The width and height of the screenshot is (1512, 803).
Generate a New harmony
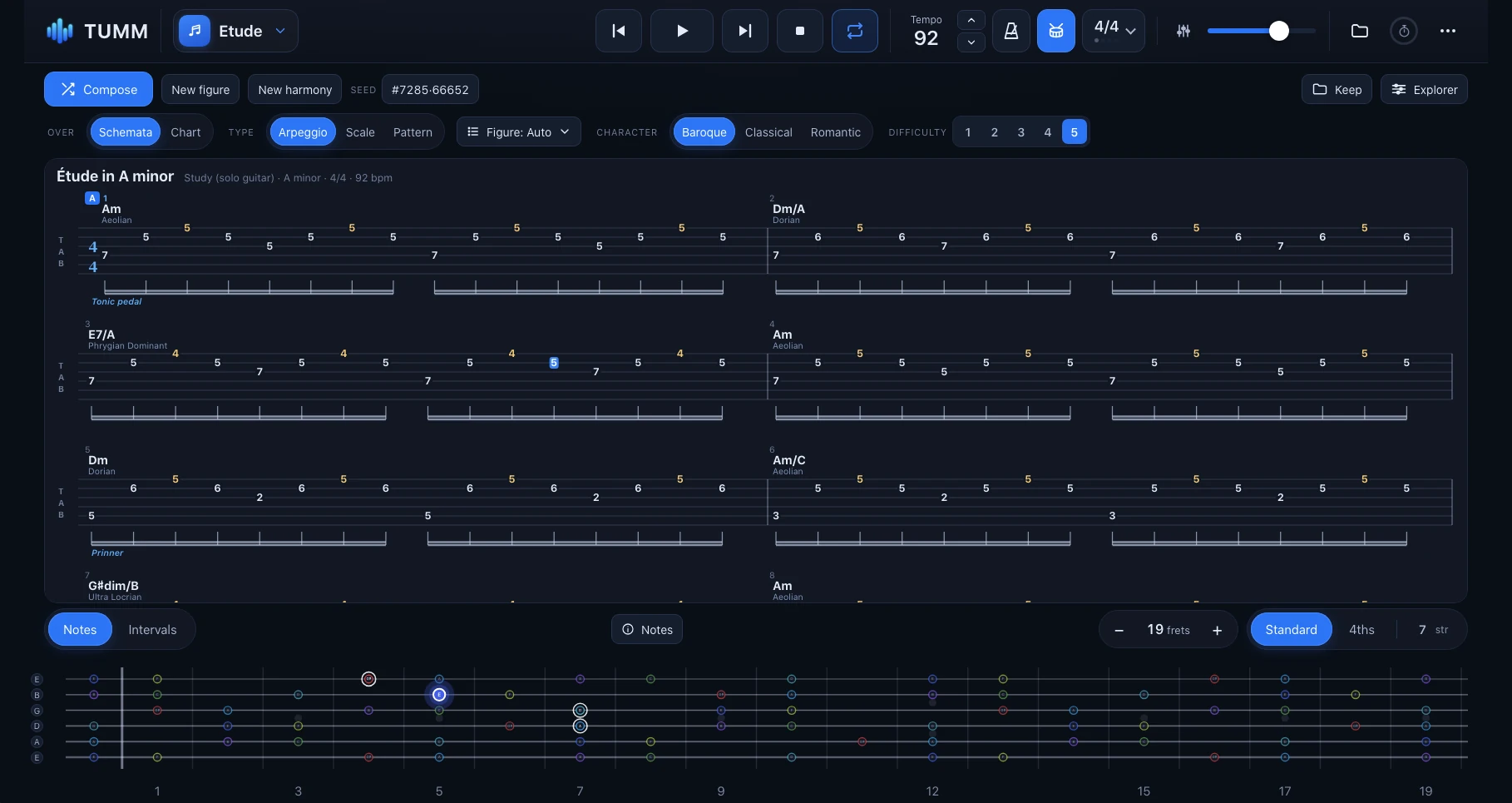(294, 89)
